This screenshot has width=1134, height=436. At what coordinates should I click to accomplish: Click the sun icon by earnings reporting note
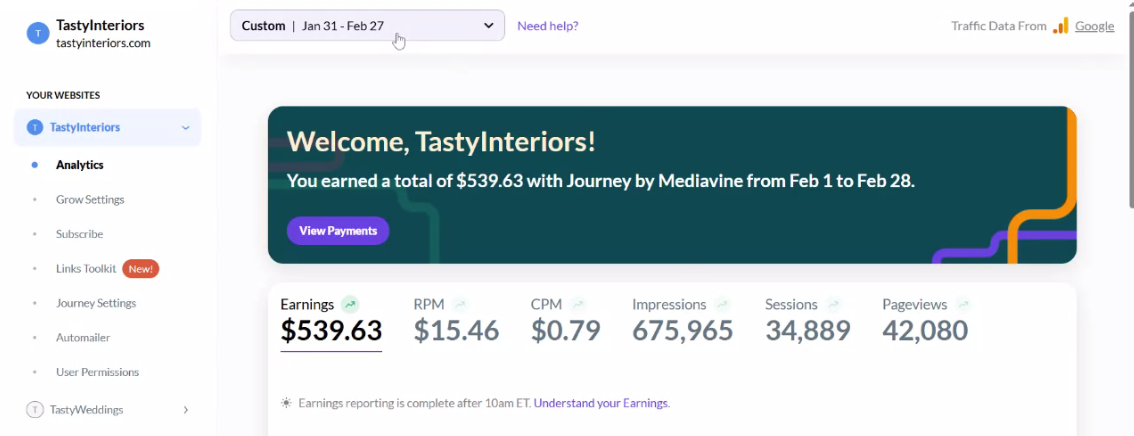pos(286,403)
